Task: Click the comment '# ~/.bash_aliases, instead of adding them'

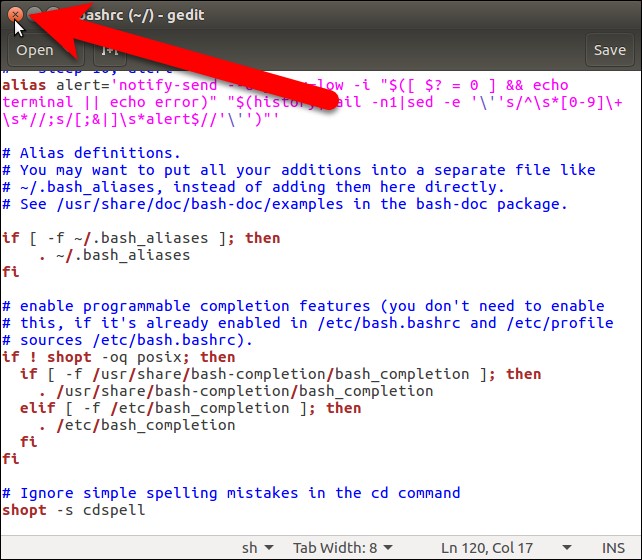Action: [x=253, y=187]
